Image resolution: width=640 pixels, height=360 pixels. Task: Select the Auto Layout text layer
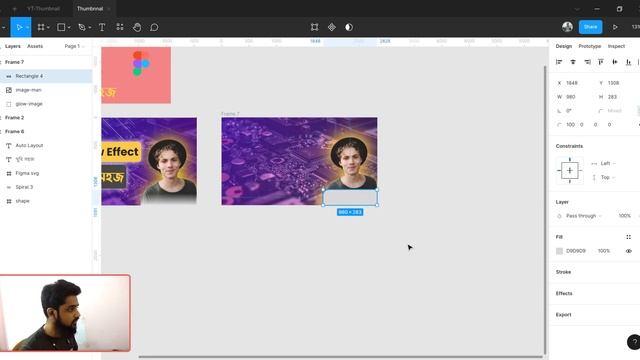click(x=46, y=145)
